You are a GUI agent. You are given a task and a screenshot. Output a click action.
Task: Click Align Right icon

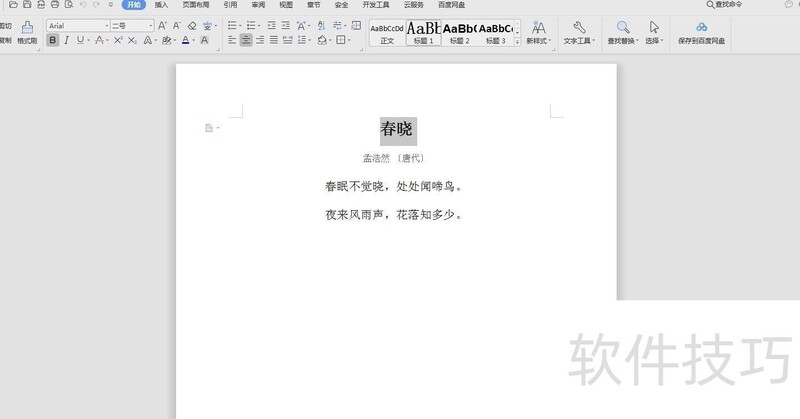pos(260,40)
